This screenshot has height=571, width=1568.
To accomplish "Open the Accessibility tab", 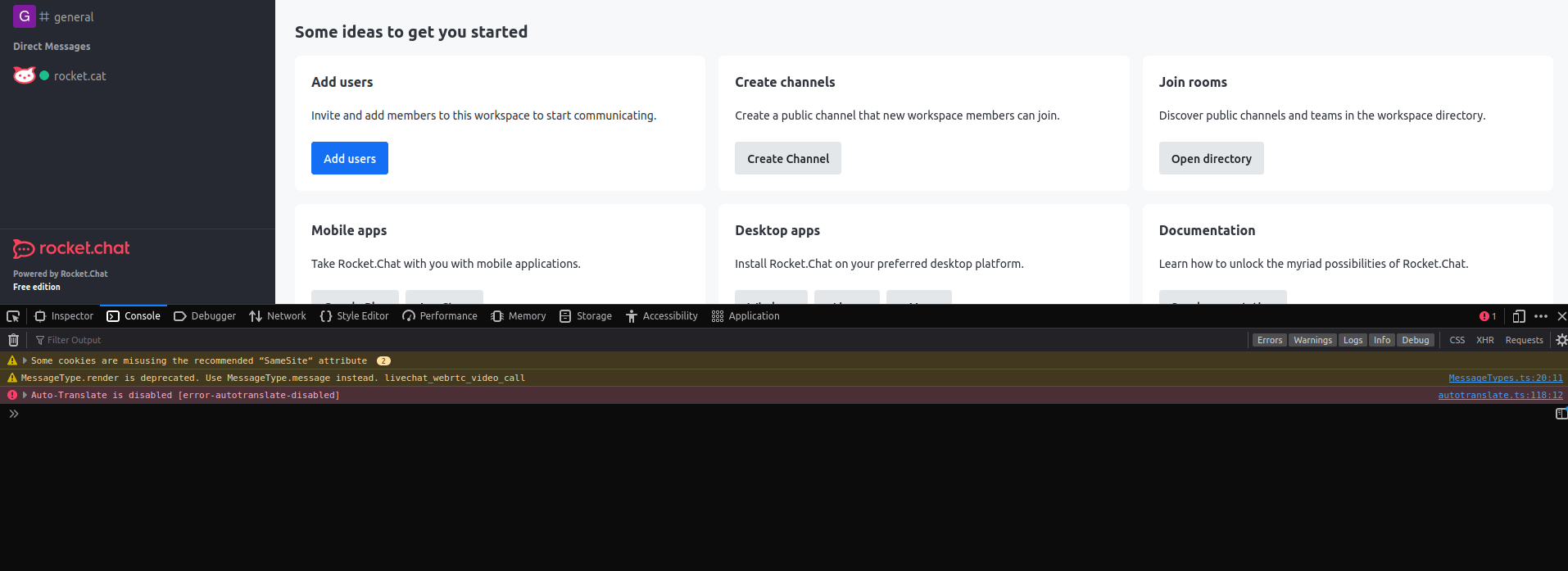I will coord(662,316).
